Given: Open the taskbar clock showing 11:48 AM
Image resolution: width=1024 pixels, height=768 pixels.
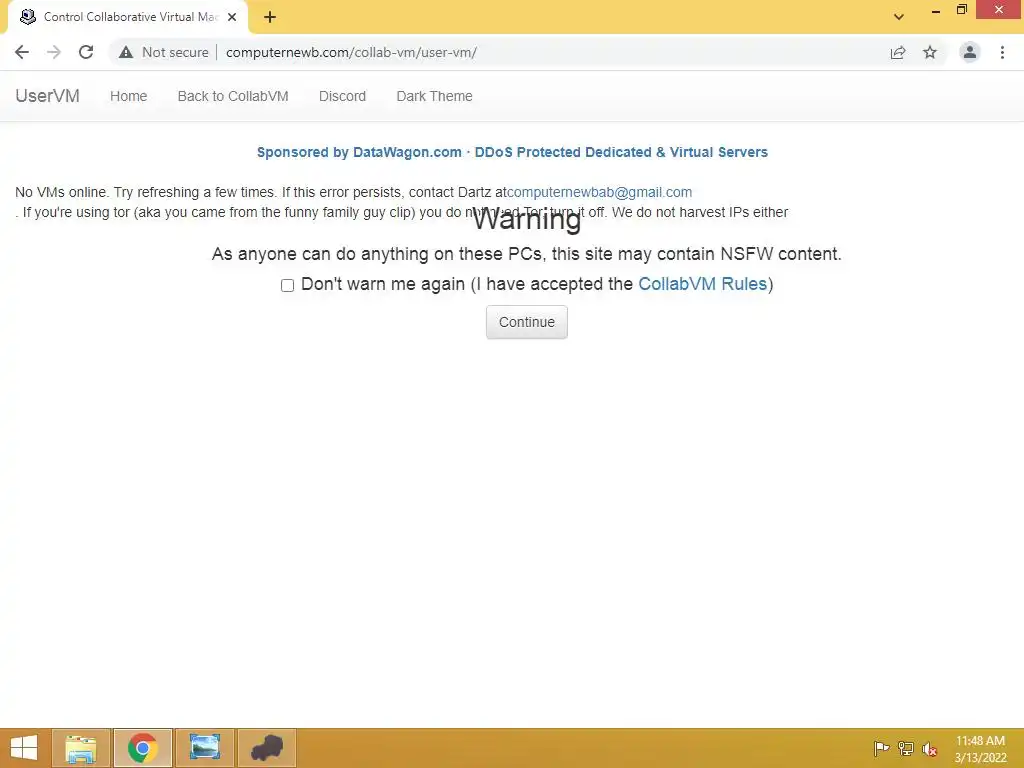Looking at the screenshot, I should [980, 749].
